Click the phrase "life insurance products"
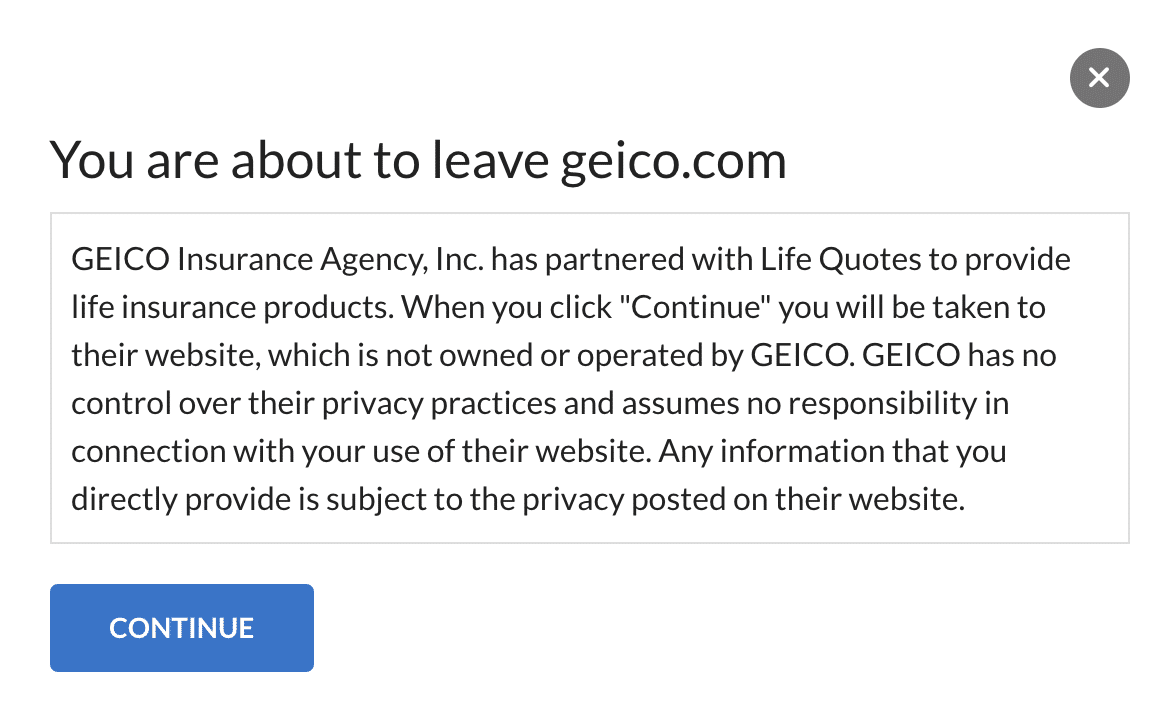 click(x=232, y=307)
